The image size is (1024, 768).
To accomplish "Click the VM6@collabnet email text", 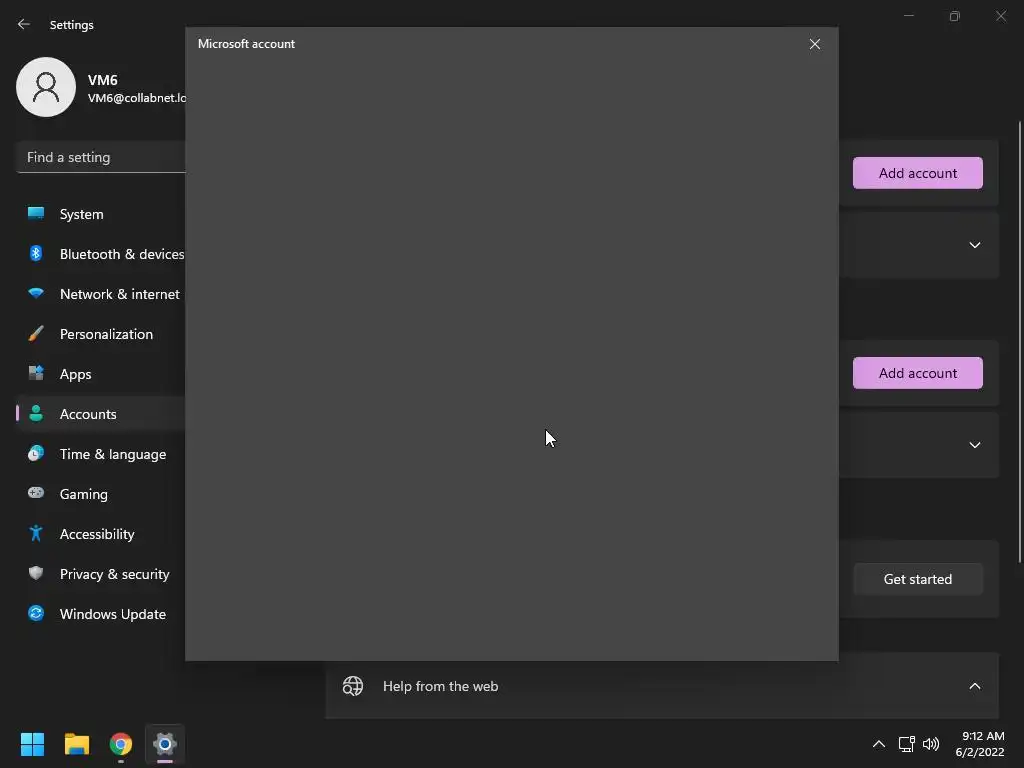I will pyautogui.click(x=136, y=98).
